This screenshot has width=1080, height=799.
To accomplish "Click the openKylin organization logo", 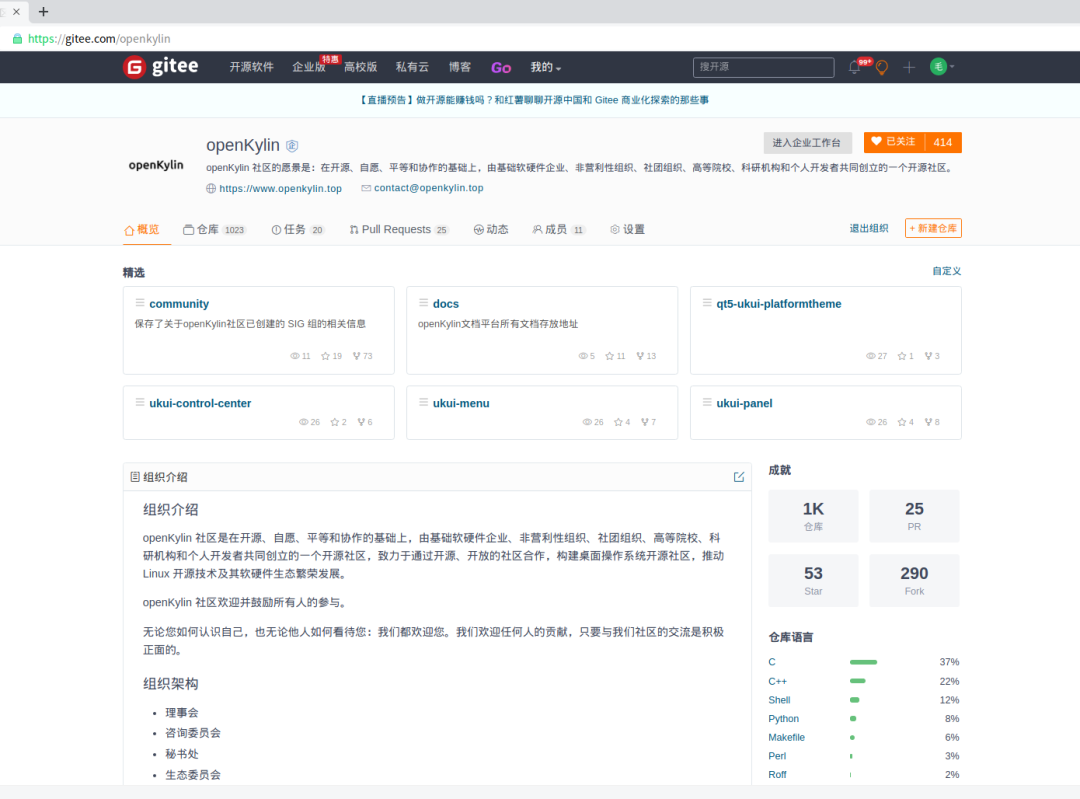I will click(156, 165).
